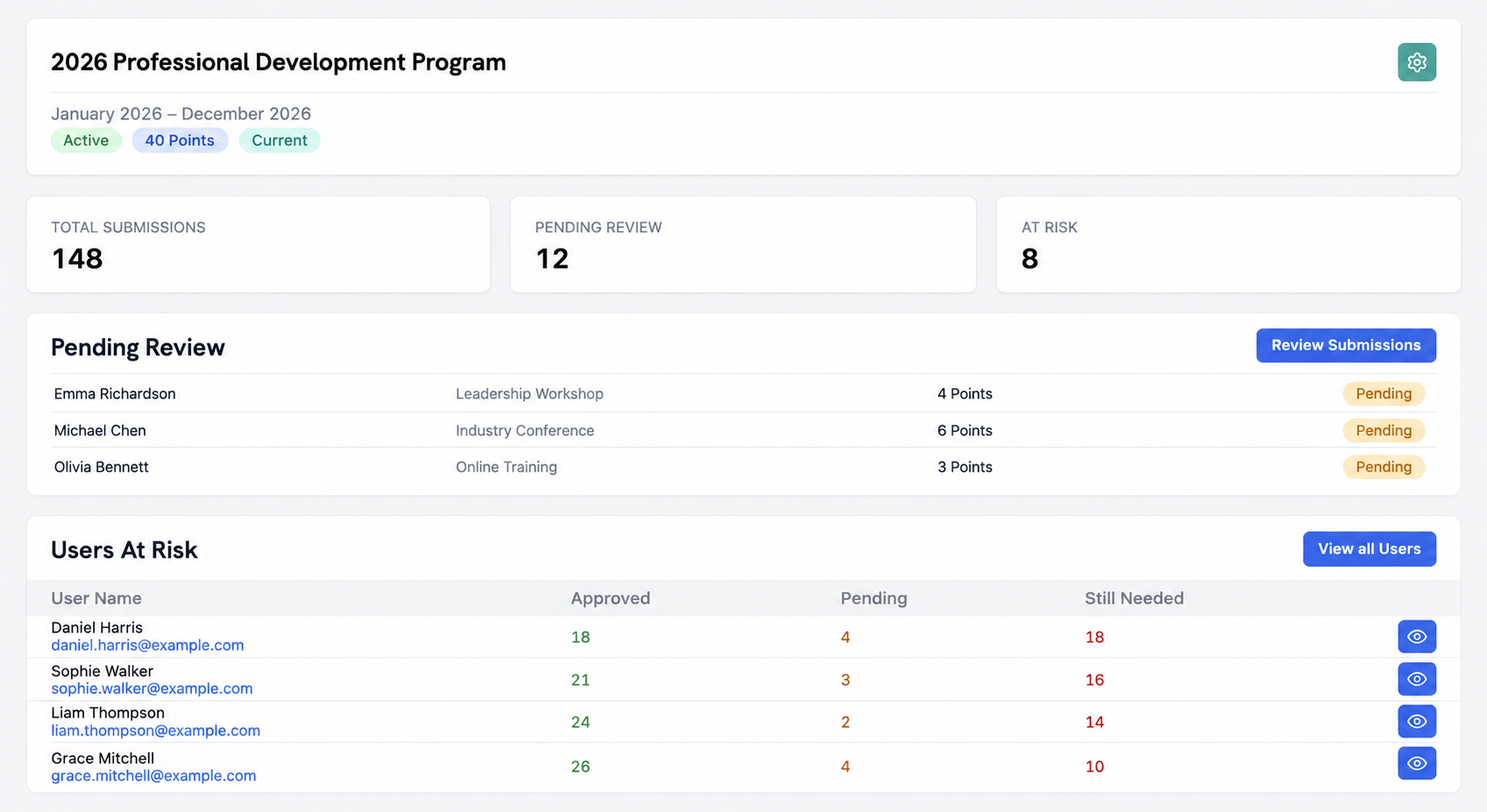This screenshot has height=812, width=1487.
Task: Open program settings gear icon
Action: pyautogui.click(x=1416, y=62)
